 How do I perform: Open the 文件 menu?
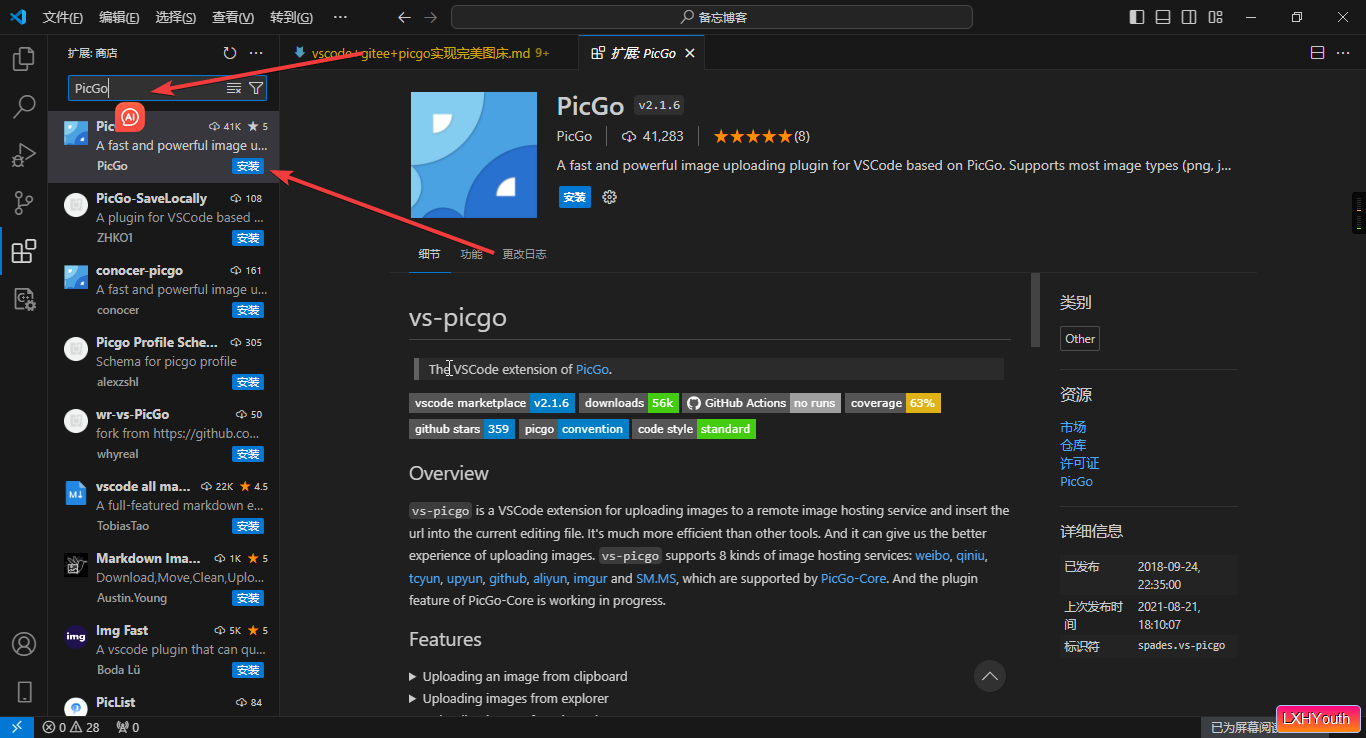[x=62, y=17]
